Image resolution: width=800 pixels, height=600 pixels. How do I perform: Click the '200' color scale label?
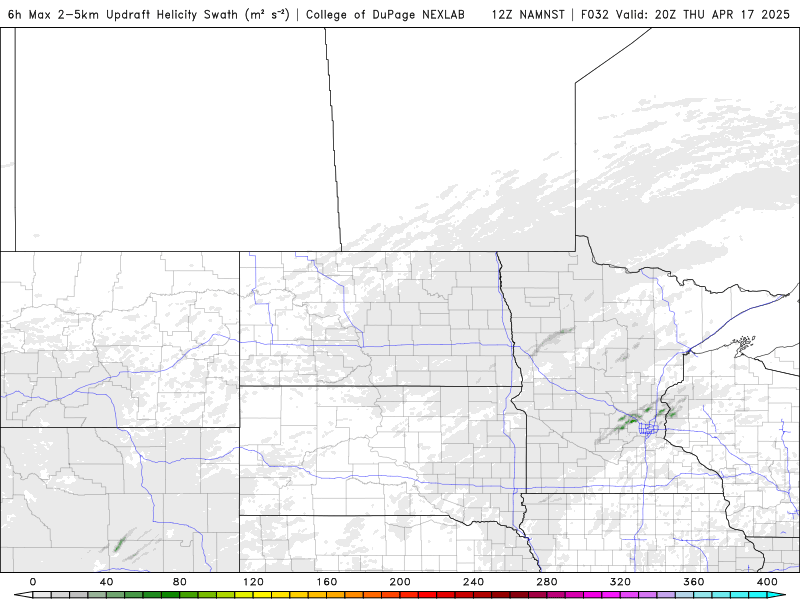400,582
